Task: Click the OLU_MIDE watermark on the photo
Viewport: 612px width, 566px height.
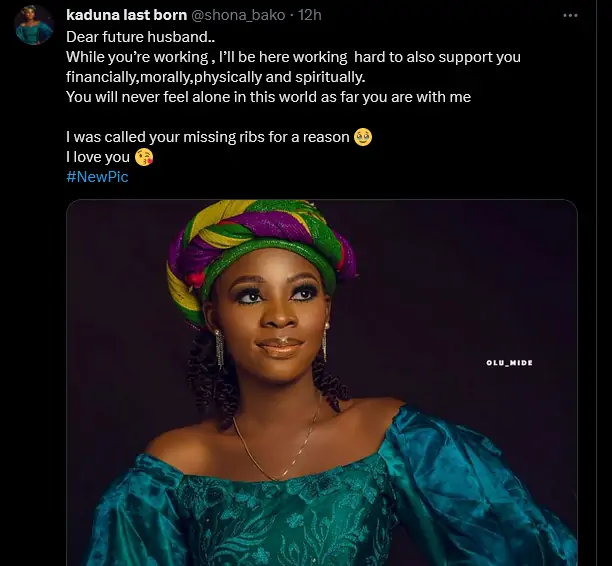Action: click(x=509, y=363)
